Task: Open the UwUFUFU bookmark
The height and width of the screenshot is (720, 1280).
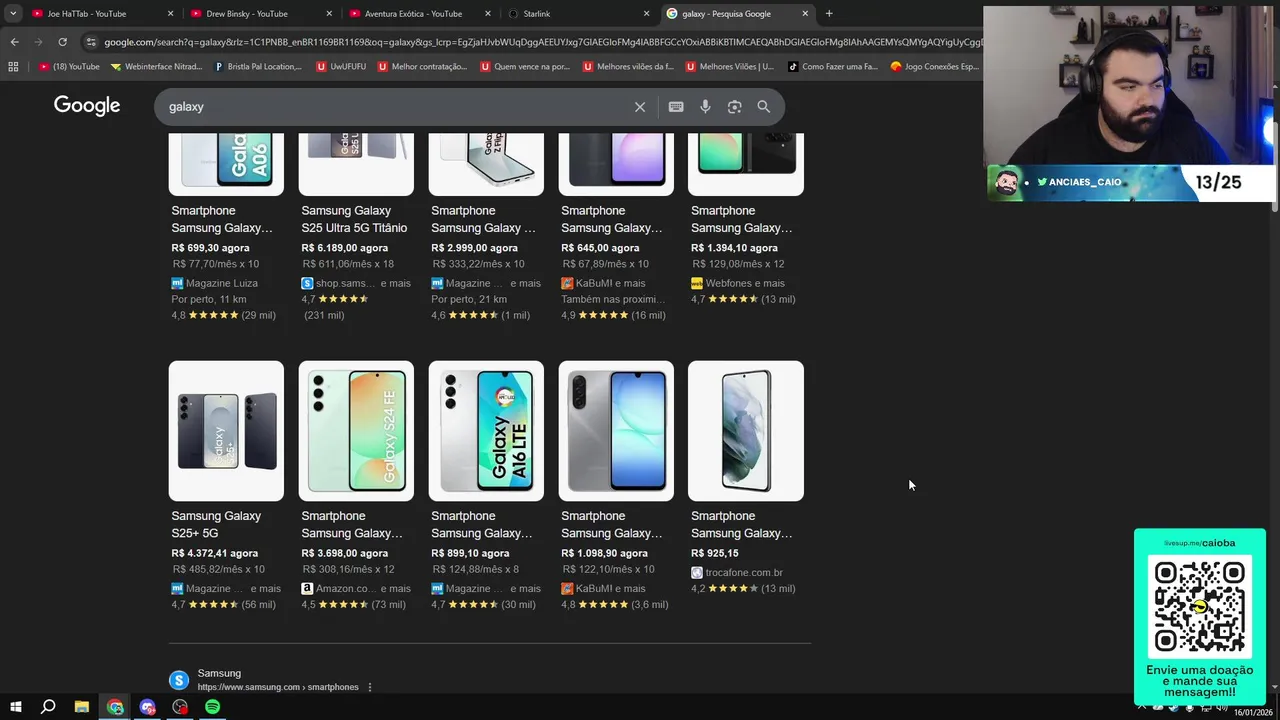Action: (x=340, y=67)
